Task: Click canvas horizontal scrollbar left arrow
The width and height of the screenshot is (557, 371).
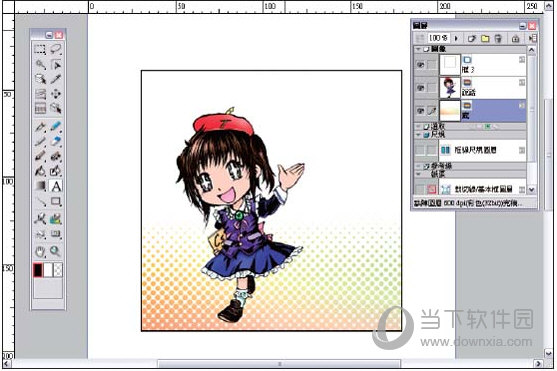Action: pyautogui.click(x=7, y=364)
